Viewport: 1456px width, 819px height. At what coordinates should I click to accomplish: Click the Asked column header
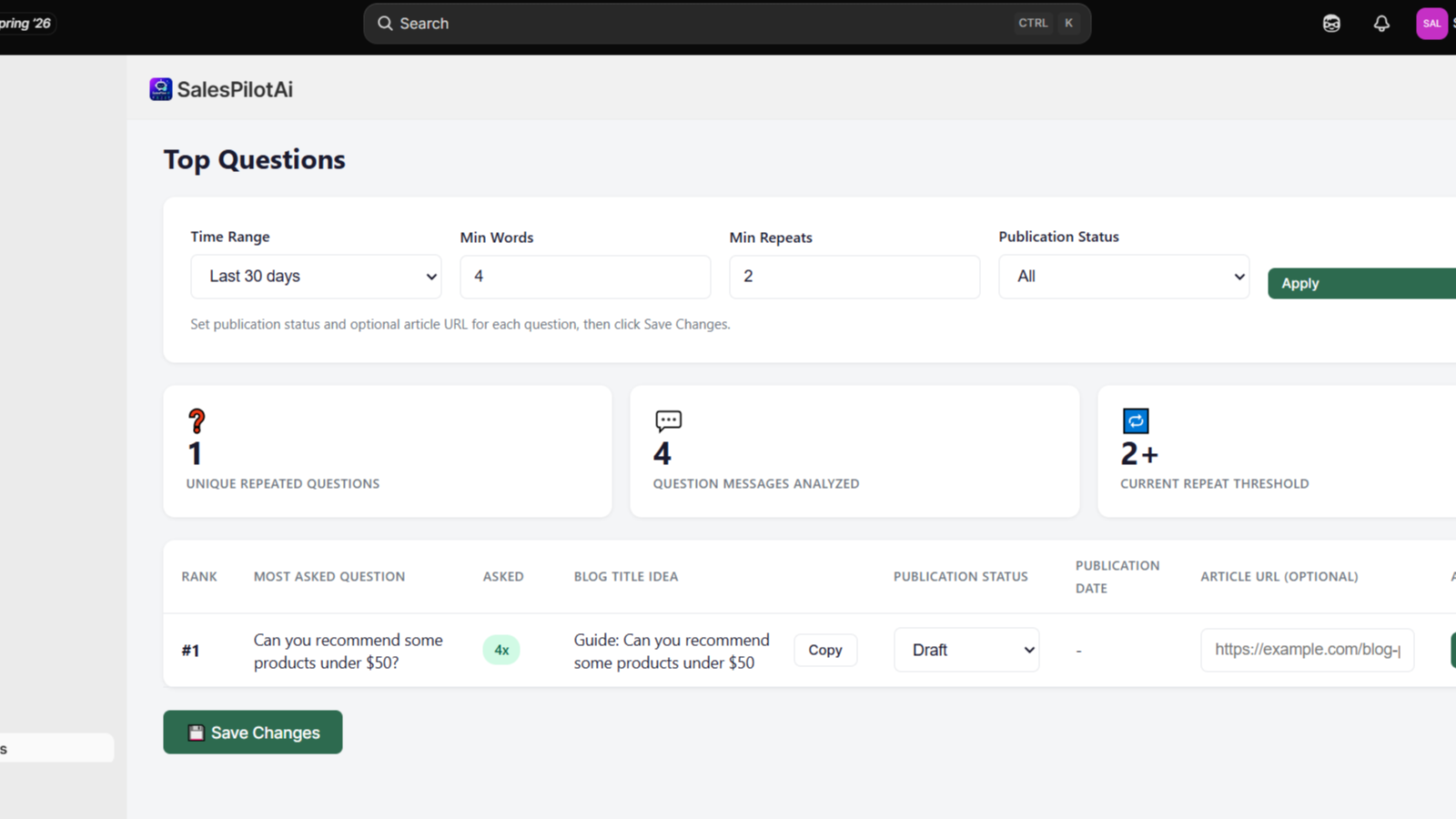click(503, 577)
